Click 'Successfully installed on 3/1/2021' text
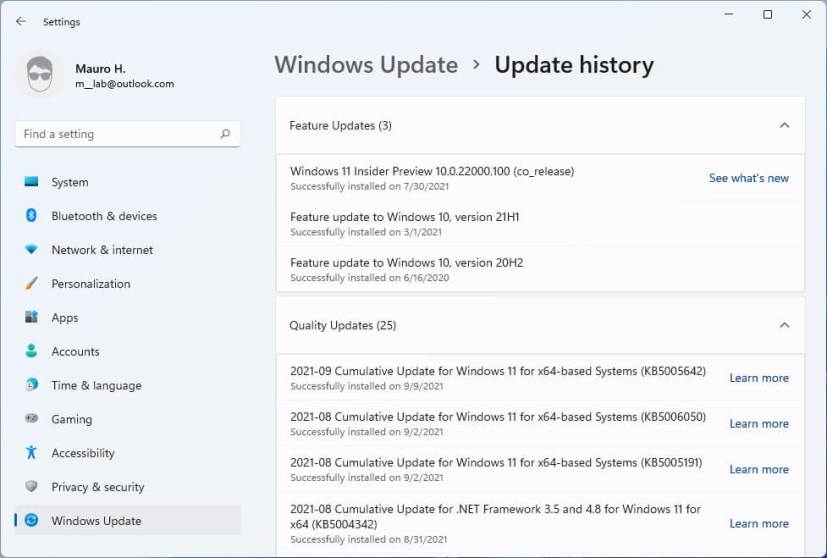 [x=366, y=232]
